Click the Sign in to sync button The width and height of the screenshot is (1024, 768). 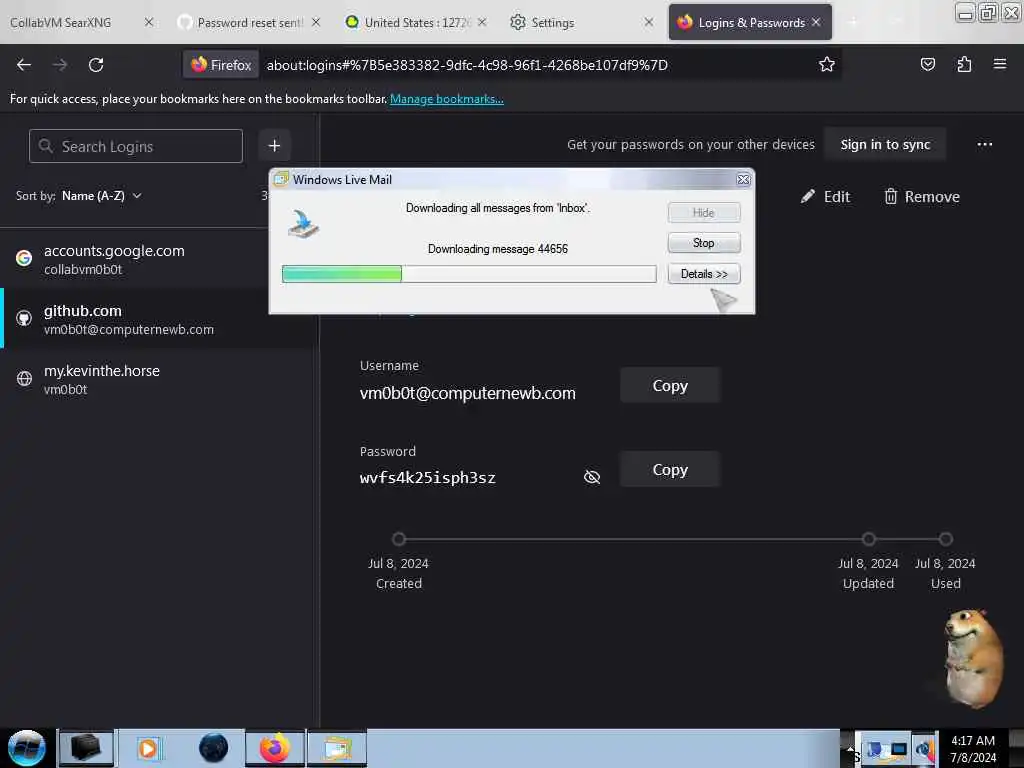[885, 144]
